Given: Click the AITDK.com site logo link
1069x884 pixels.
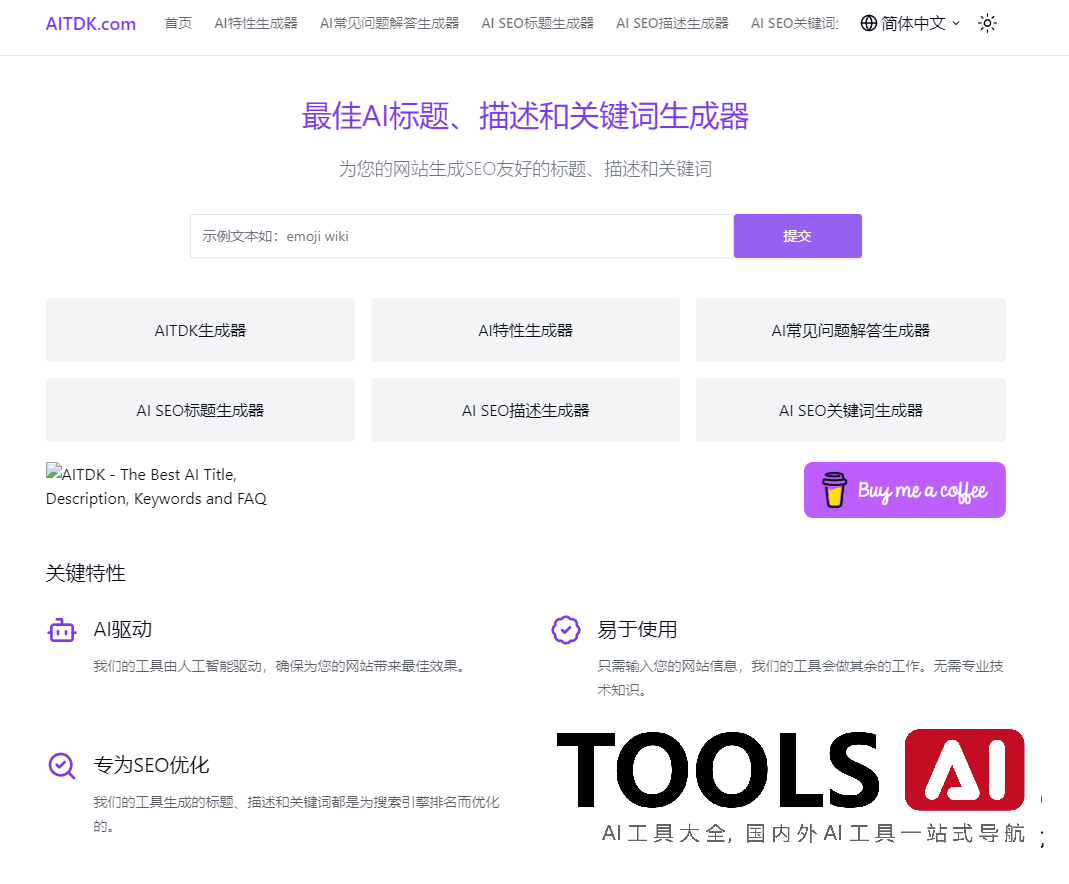Looking at the screenshot, I should point(91,23).
